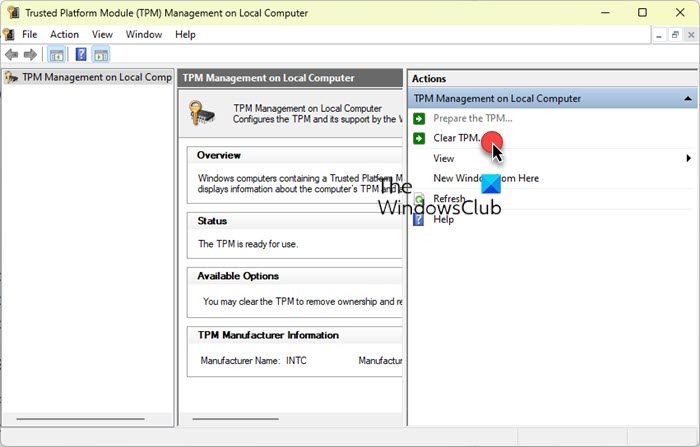Open the Window menu
Viewport: 700px width, 447px height.
click(144, 34)
